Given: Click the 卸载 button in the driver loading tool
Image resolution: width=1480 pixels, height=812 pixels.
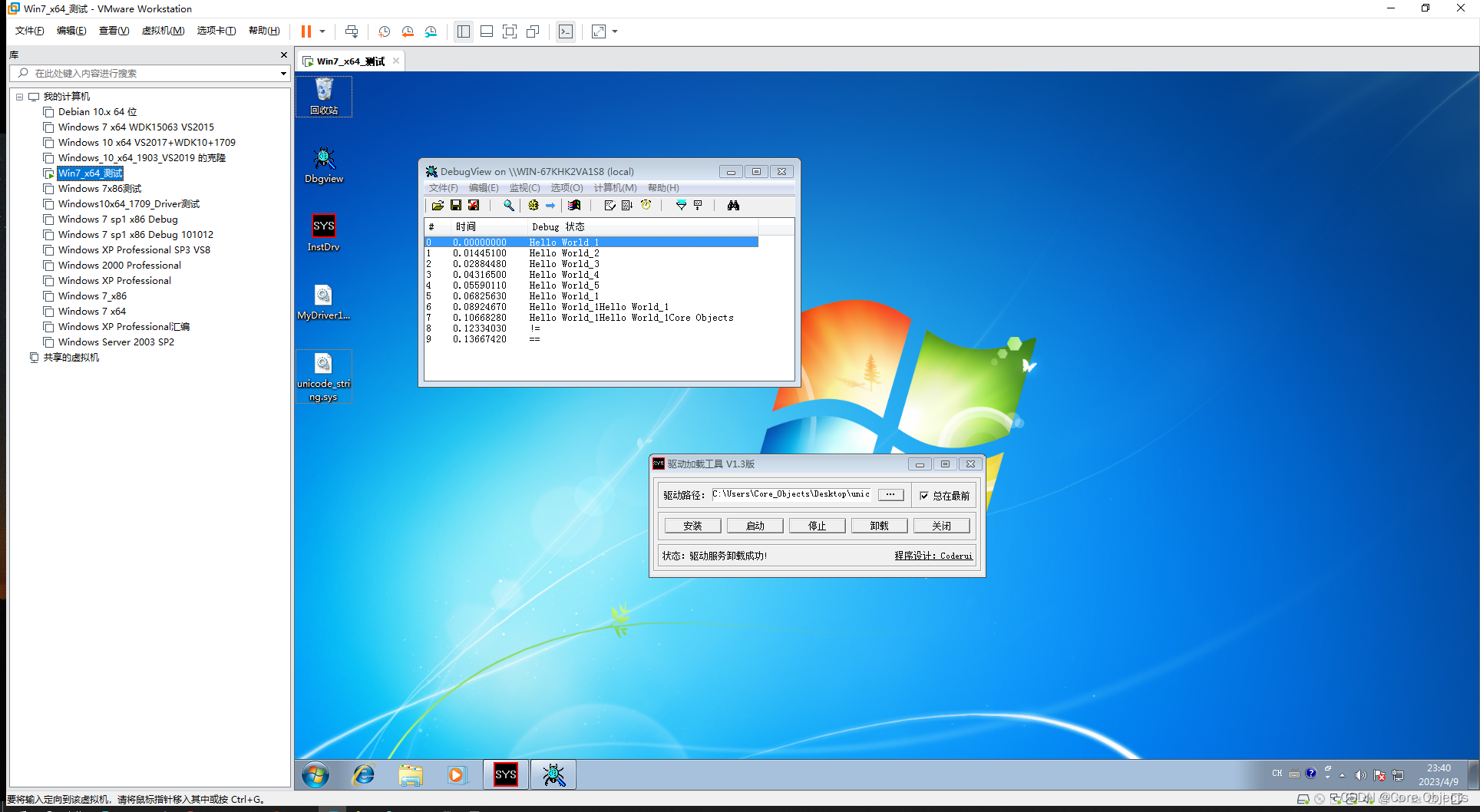Looking at the screenshot, I should (879, 525).
